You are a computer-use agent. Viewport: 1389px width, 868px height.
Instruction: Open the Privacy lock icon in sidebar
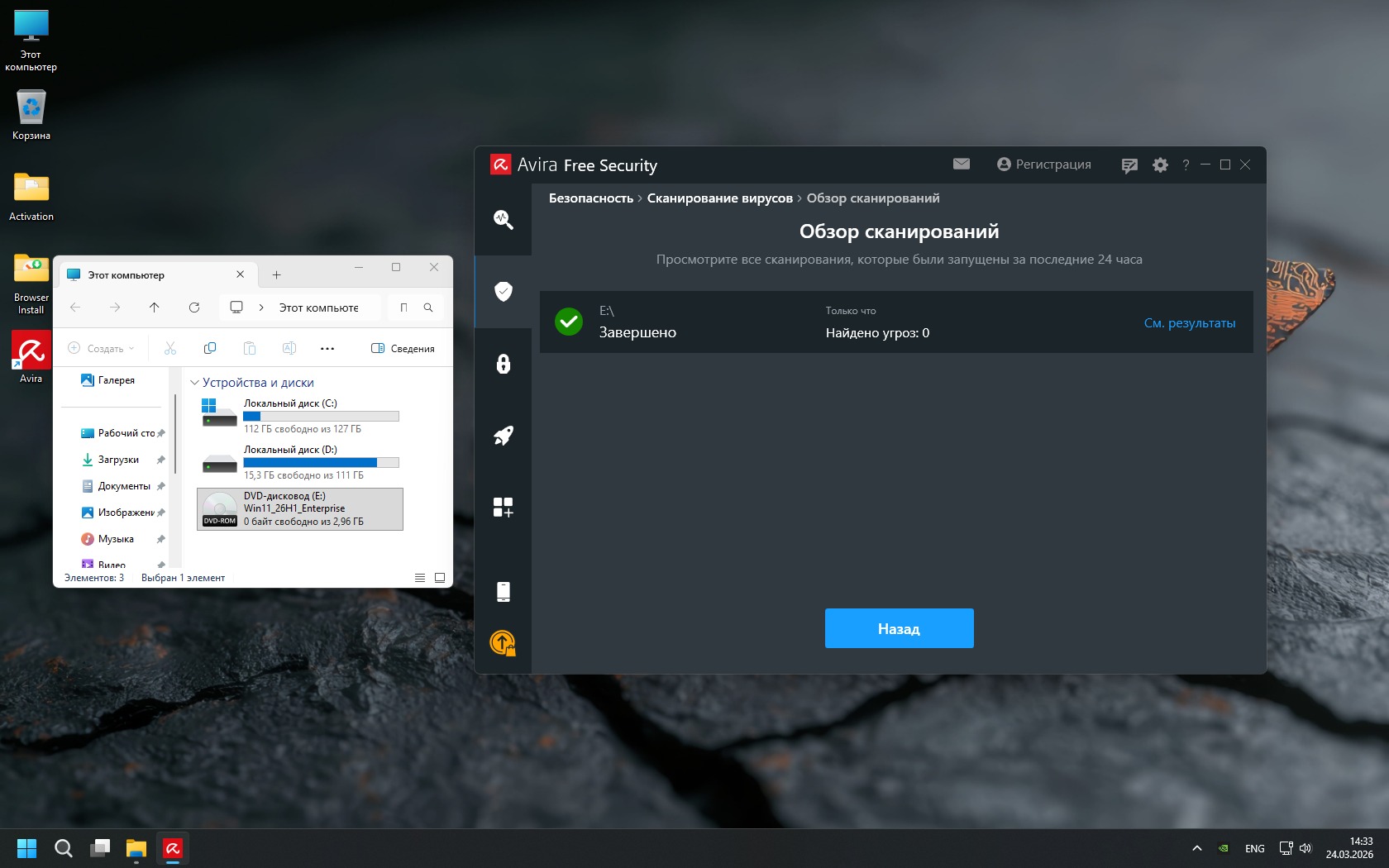tap(503, 364)
